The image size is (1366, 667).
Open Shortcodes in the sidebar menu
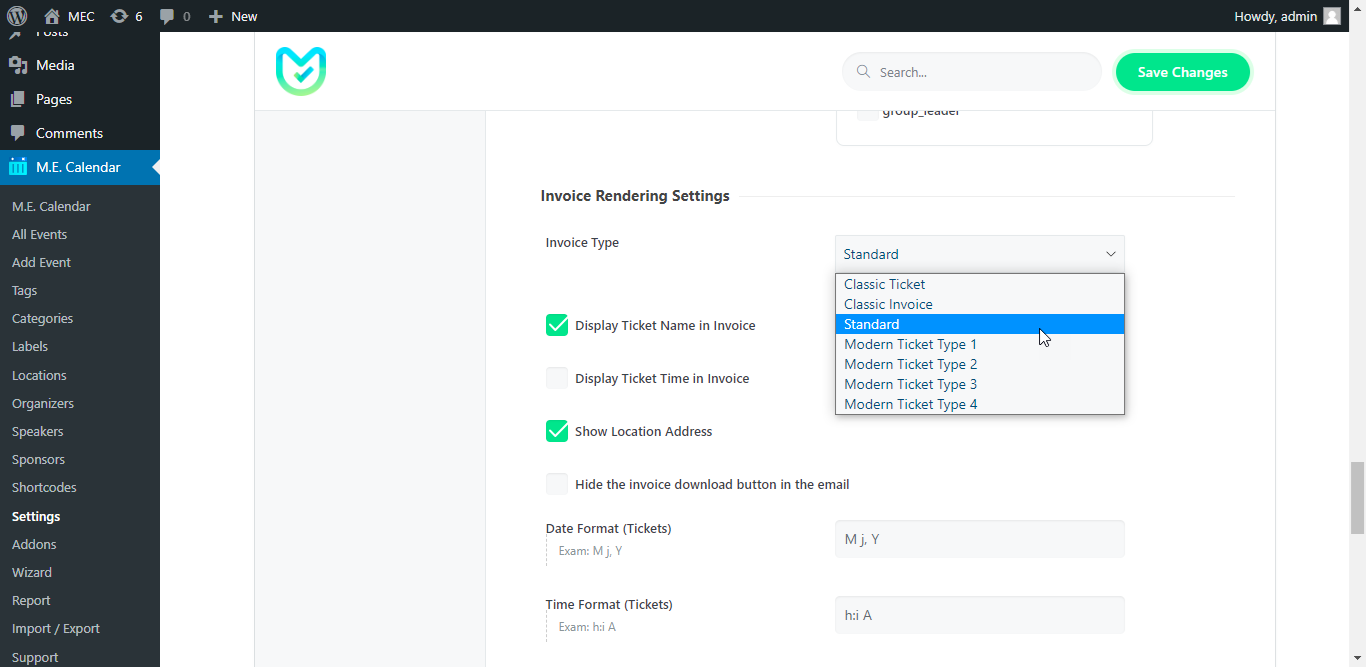tap(44, 487)
